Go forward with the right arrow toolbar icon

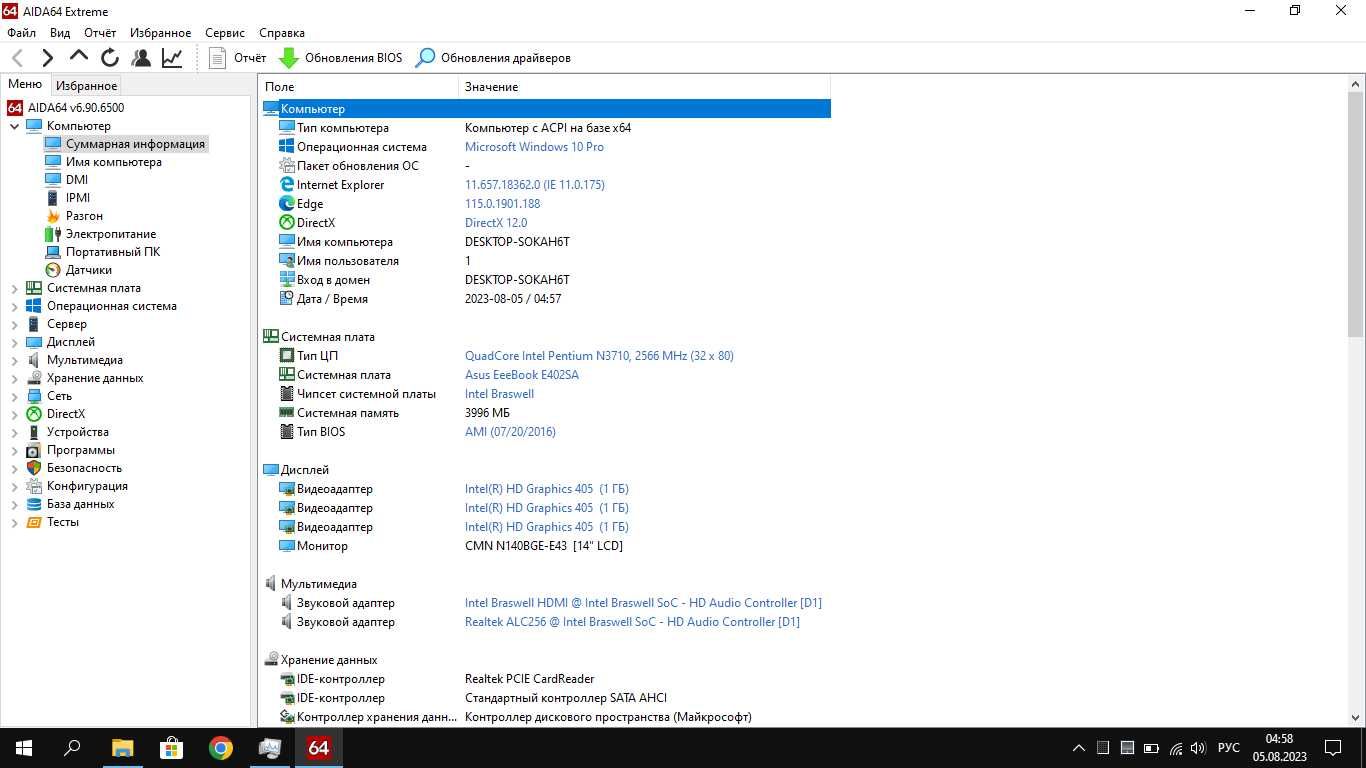(47, 58)
